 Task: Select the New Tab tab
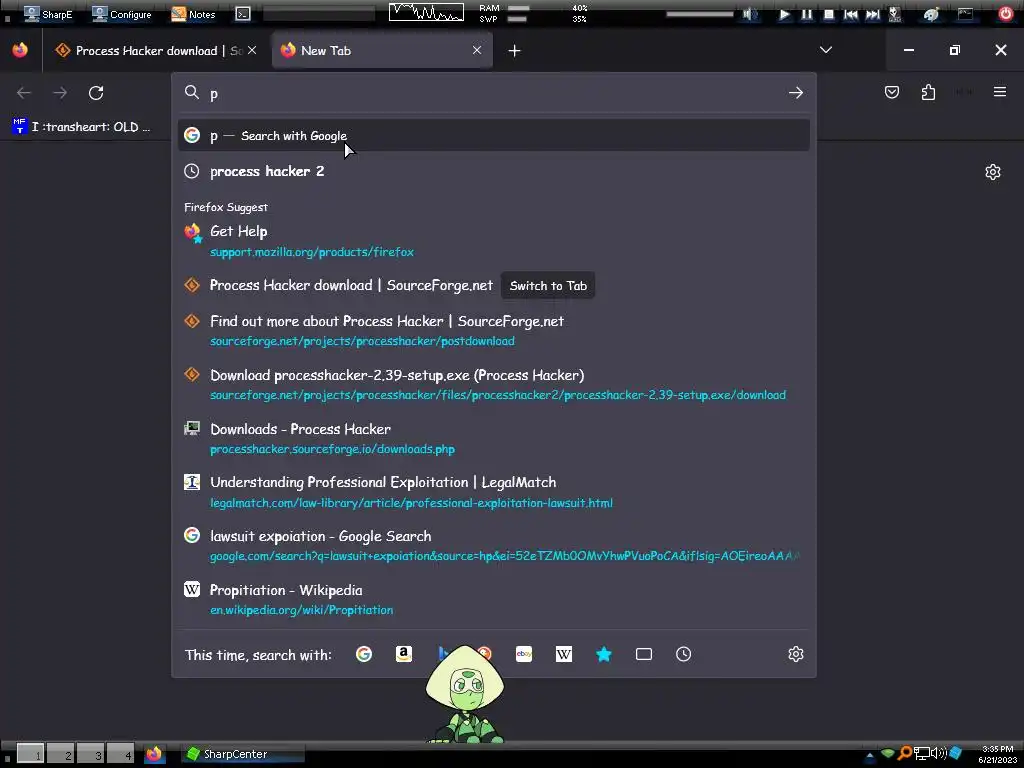(383, 50)
